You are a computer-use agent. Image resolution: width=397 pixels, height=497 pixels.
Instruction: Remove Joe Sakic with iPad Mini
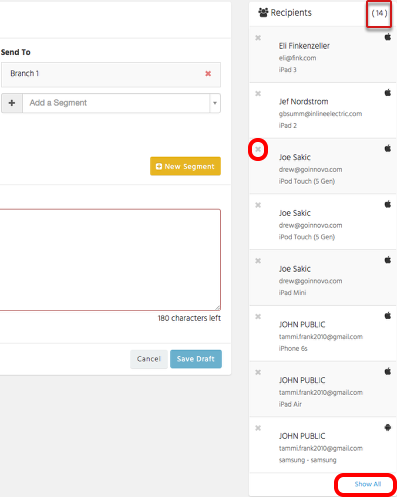(x=258, y=261)
